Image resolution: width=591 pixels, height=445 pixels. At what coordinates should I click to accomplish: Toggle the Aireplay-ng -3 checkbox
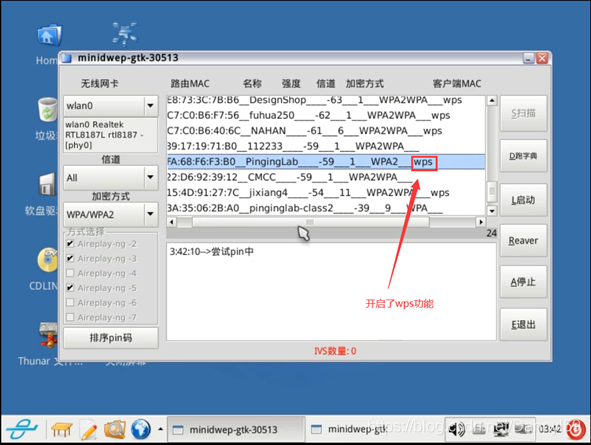point(70,258)
